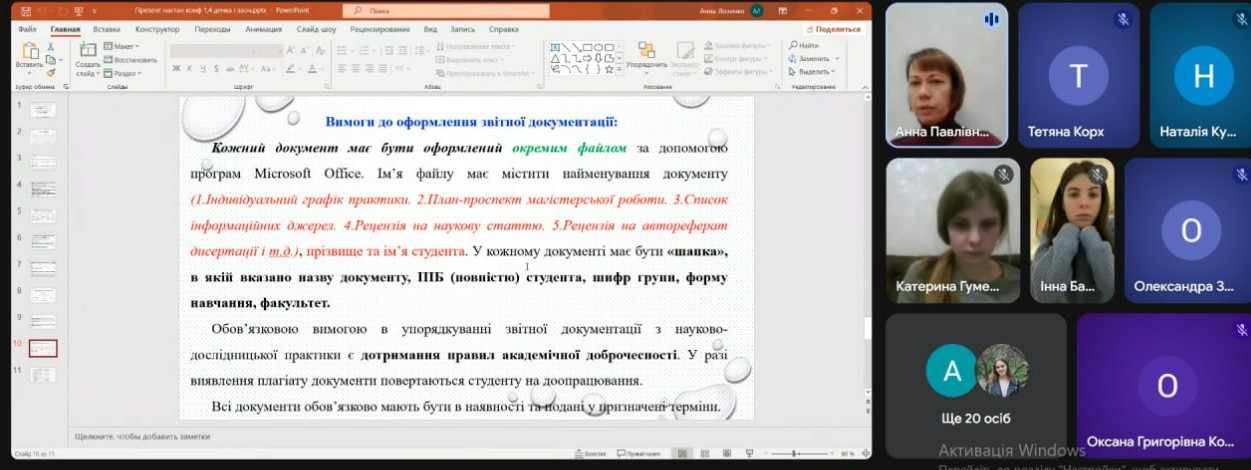1251x470 pixels.
Task: Open the Shape effects (Эффекты фигуры) dropdown
Action: 736,71
